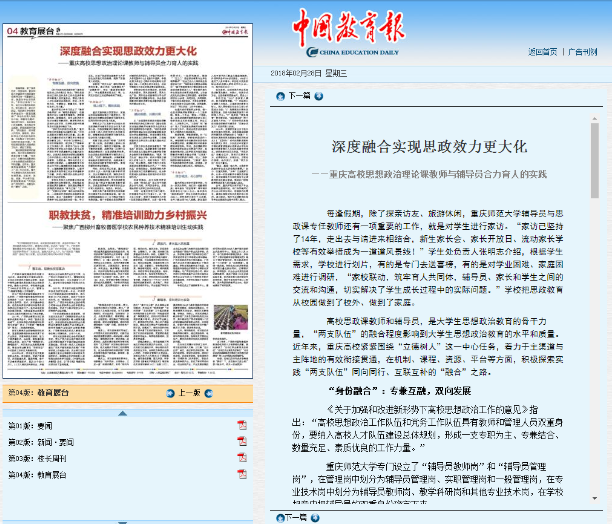Click the PDF icon for page 04 教育展台
Viewport: 612px width, 524px height.
[242, 476]
